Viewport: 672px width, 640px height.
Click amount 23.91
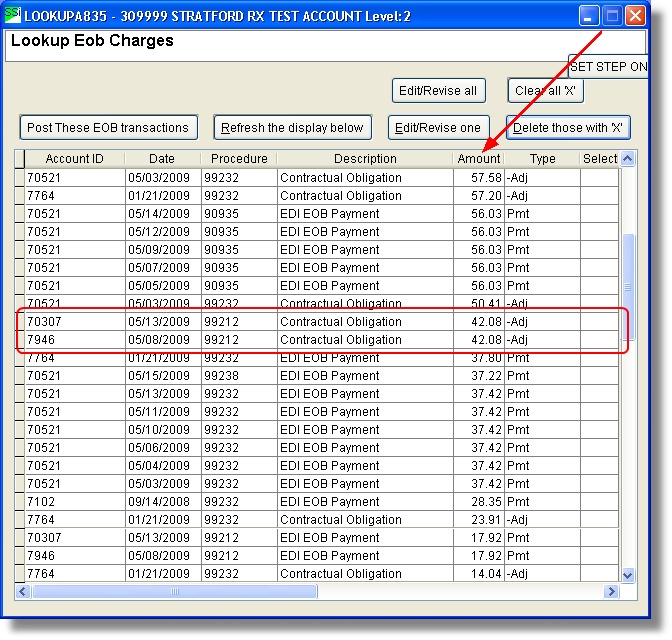486,520
